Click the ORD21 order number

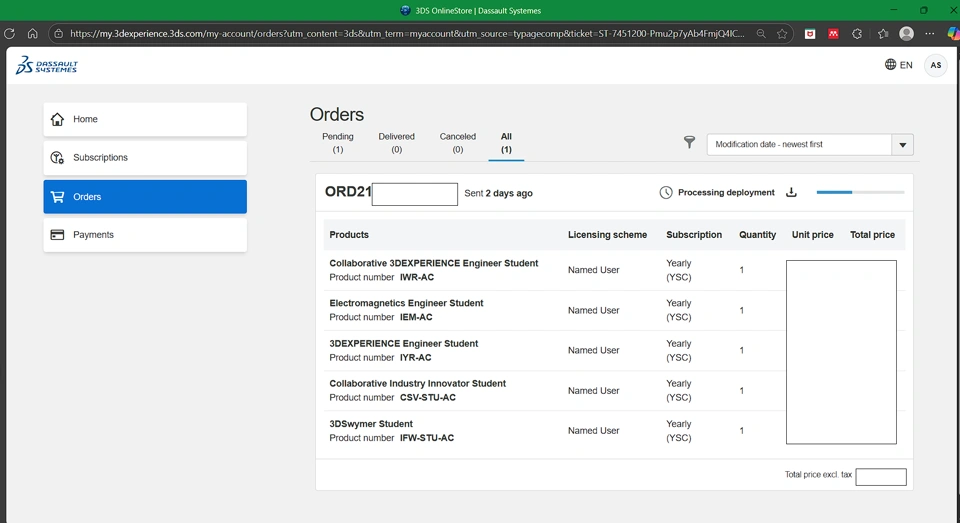click(348, 192)
